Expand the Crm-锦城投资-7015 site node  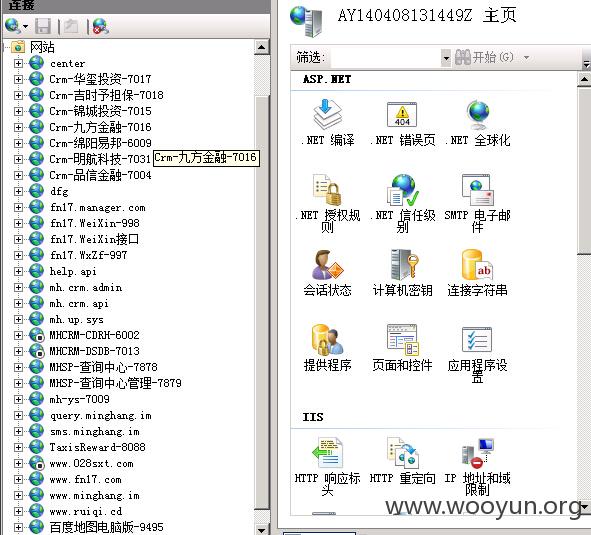[x=18, y=111]
